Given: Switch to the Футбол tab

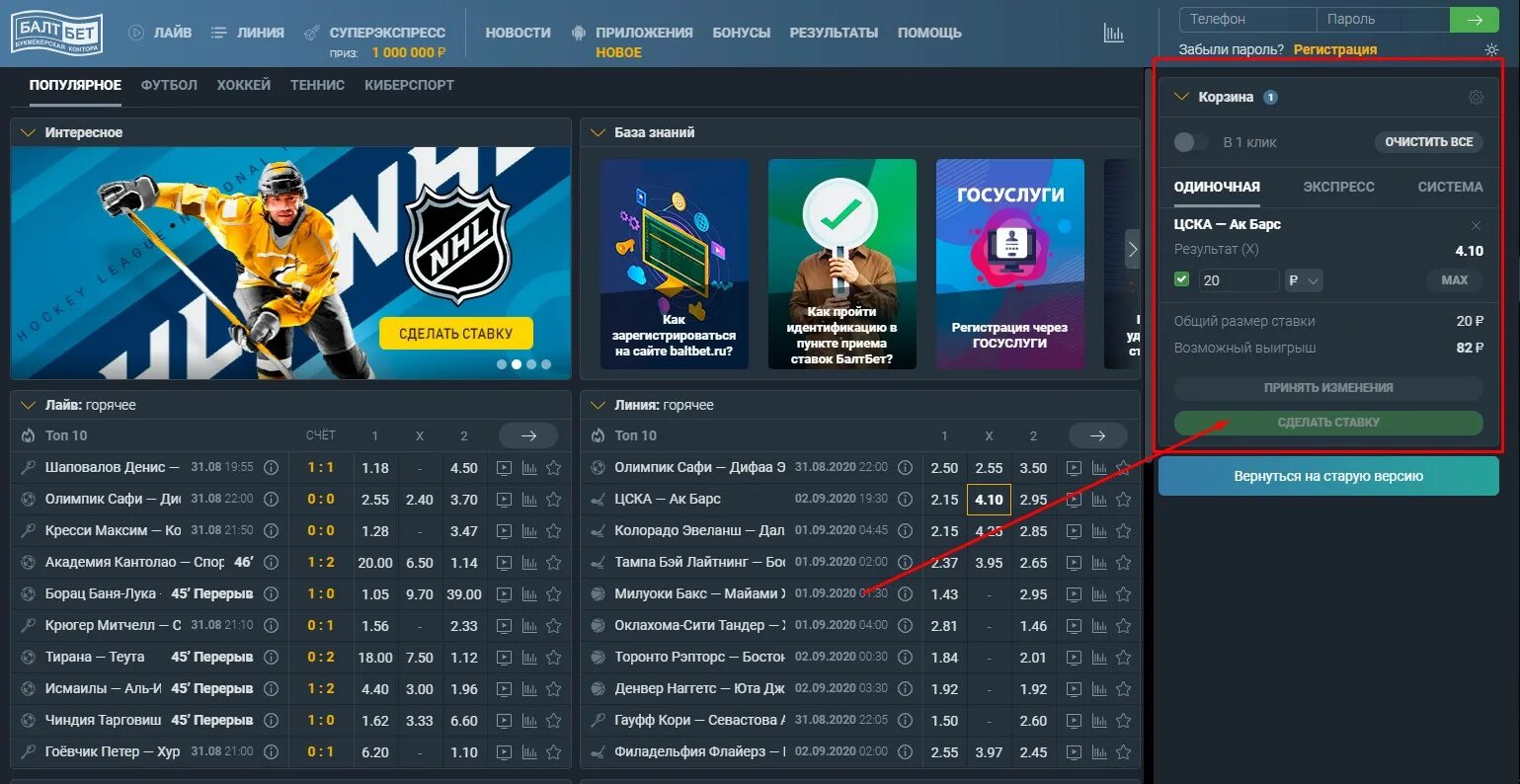Looking at the screenshot, I should click(x=169, y=85).
